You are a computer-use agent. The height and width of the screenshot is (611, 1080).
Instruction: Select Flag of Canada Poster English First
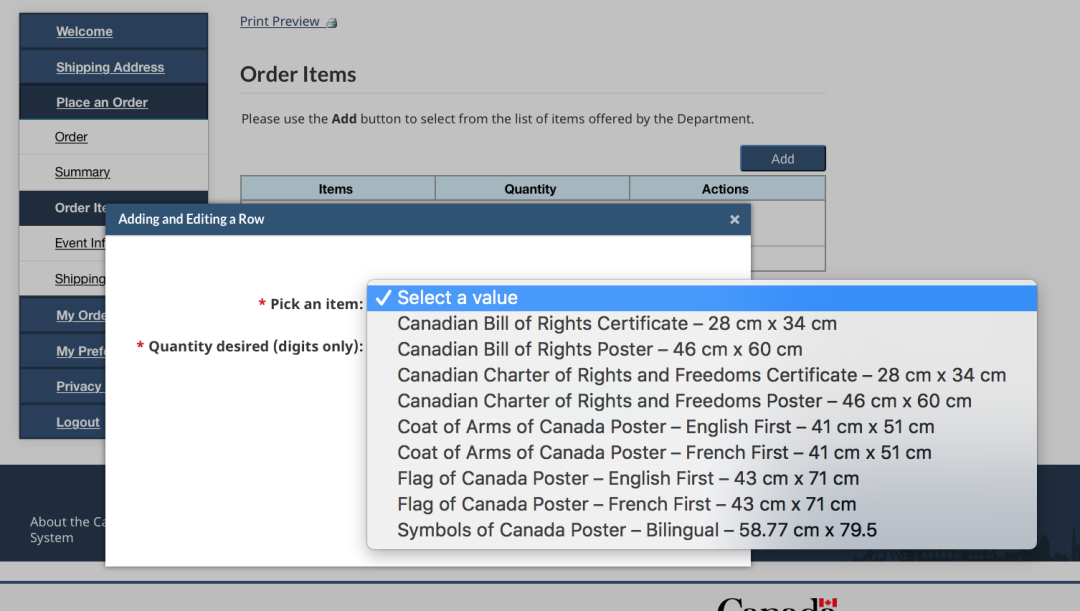pyautogui.click(x=628, y=479)
